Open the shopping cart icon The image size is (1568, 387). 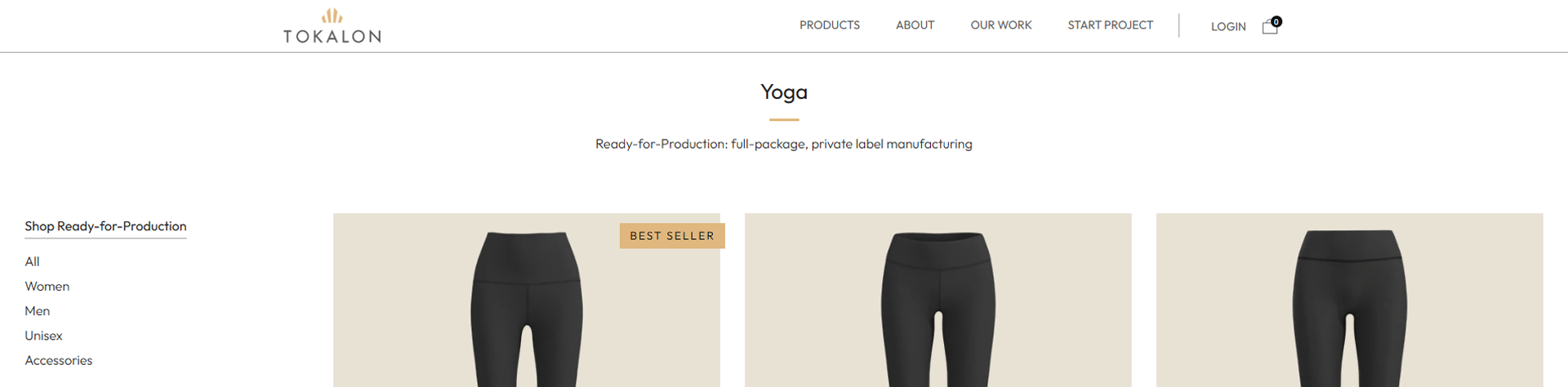[x=1270, y=26]
